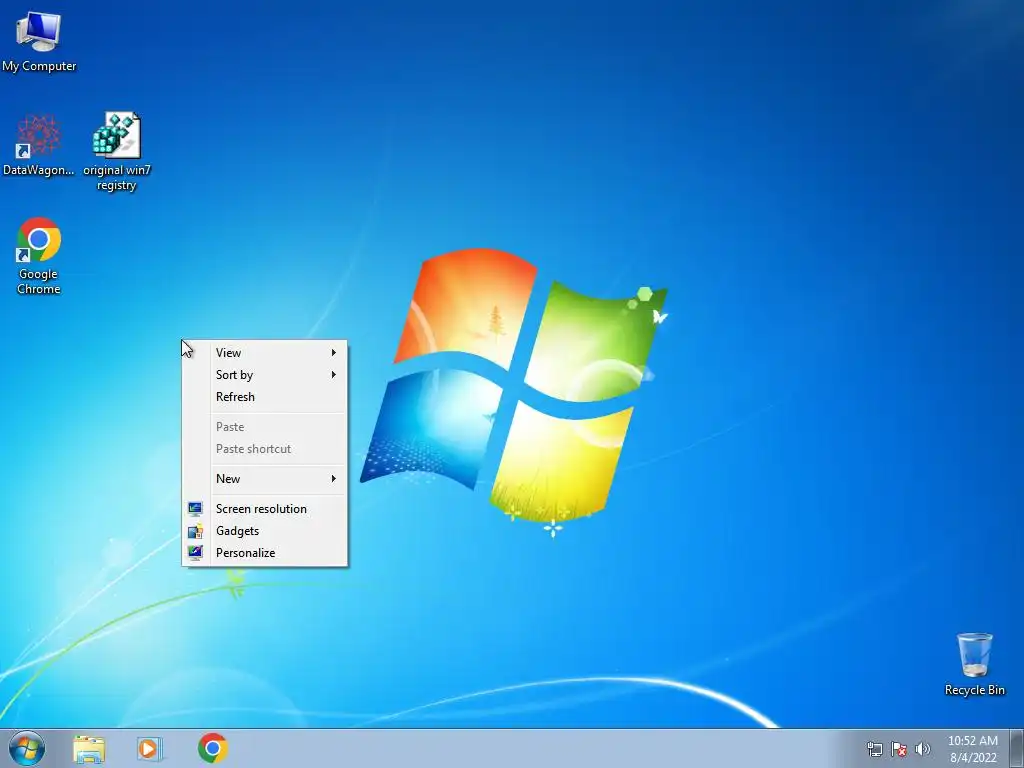The width and height of the screenshot is (1024, 768).
Task: Open the Windows Start orb
Action: tap(27, 748)
